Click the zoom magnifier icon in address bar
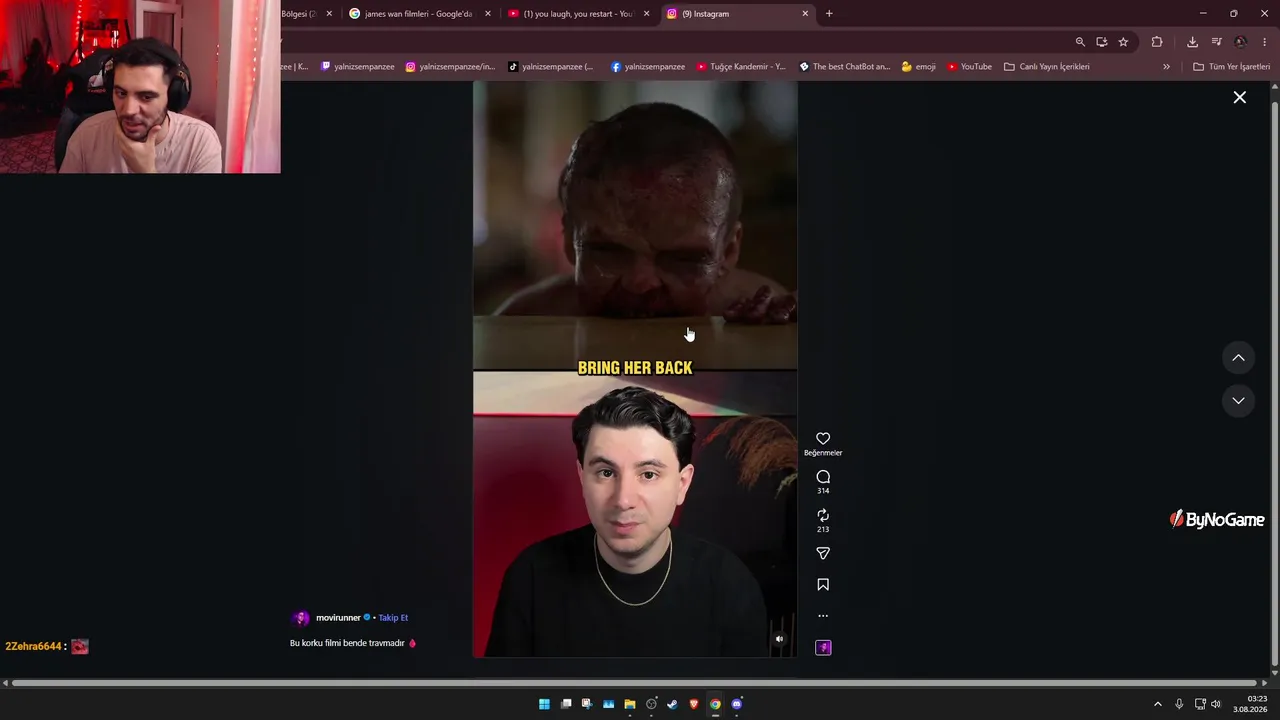The width and height of the screenshot is (1280, 720). pyautogui.click(x=1080, y=42)
